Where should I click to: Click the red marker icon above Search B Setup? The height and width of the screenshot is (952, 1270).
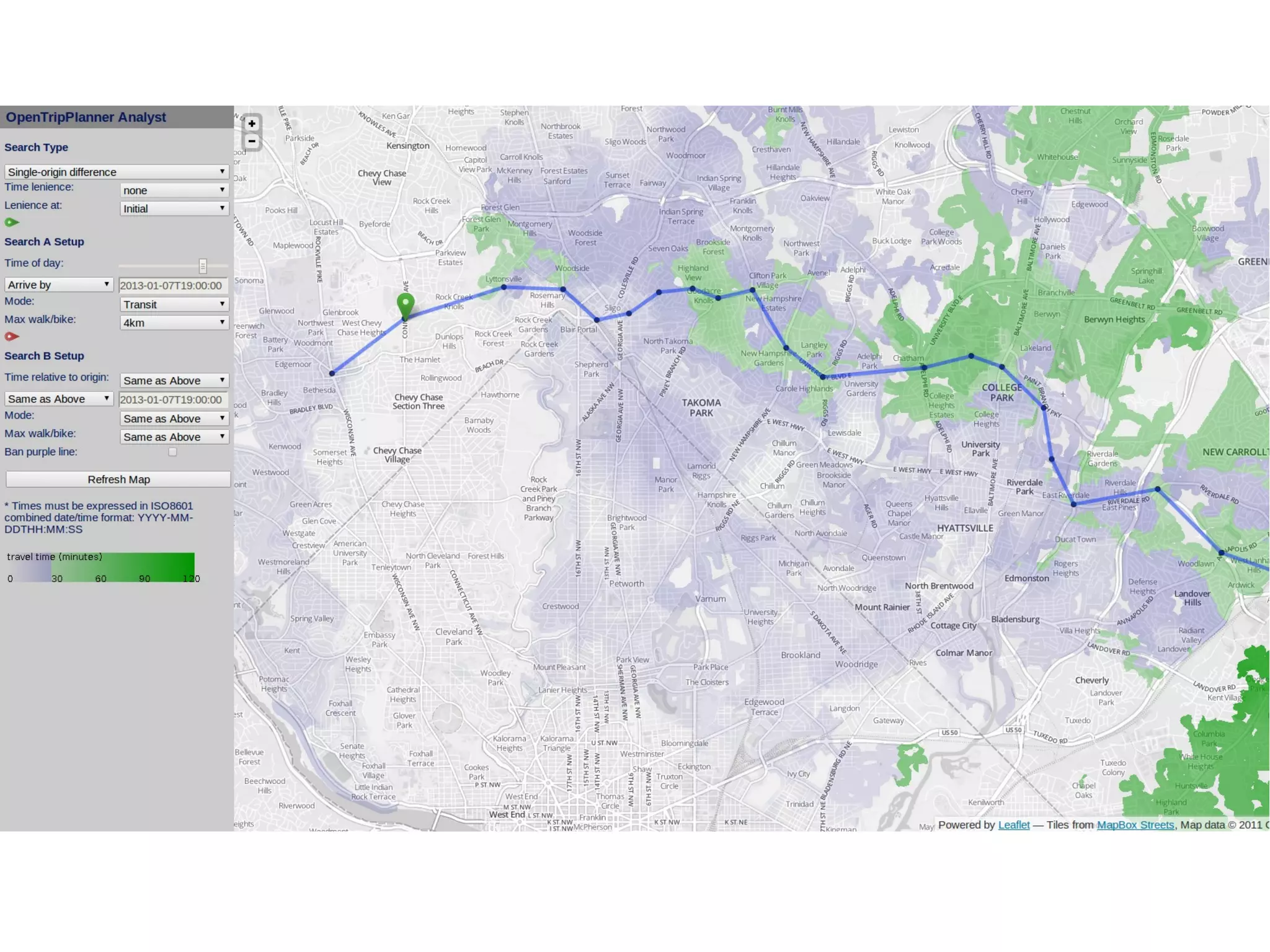12,336
